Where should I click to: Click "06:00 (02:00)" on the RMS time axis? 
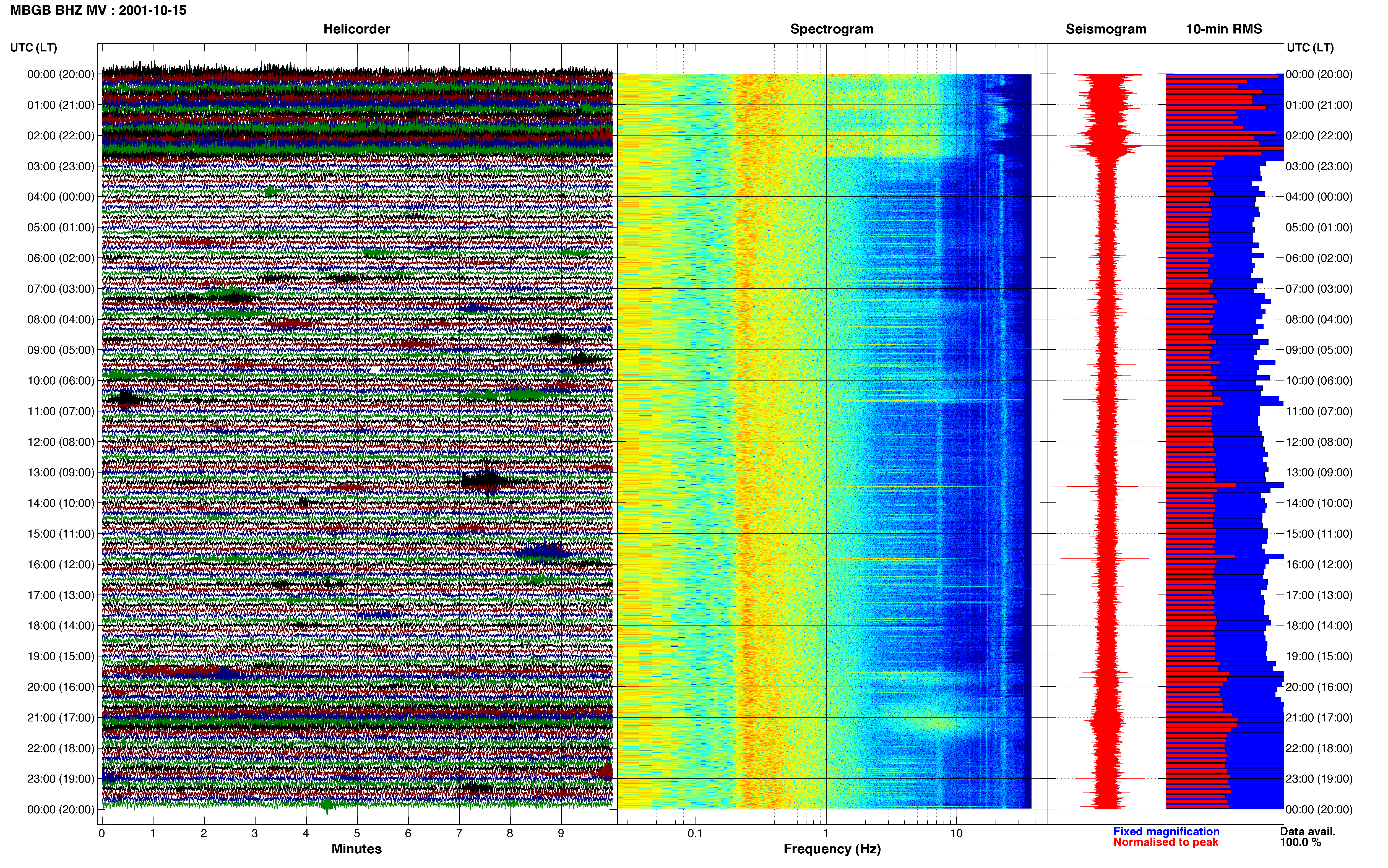(1319, 258)
